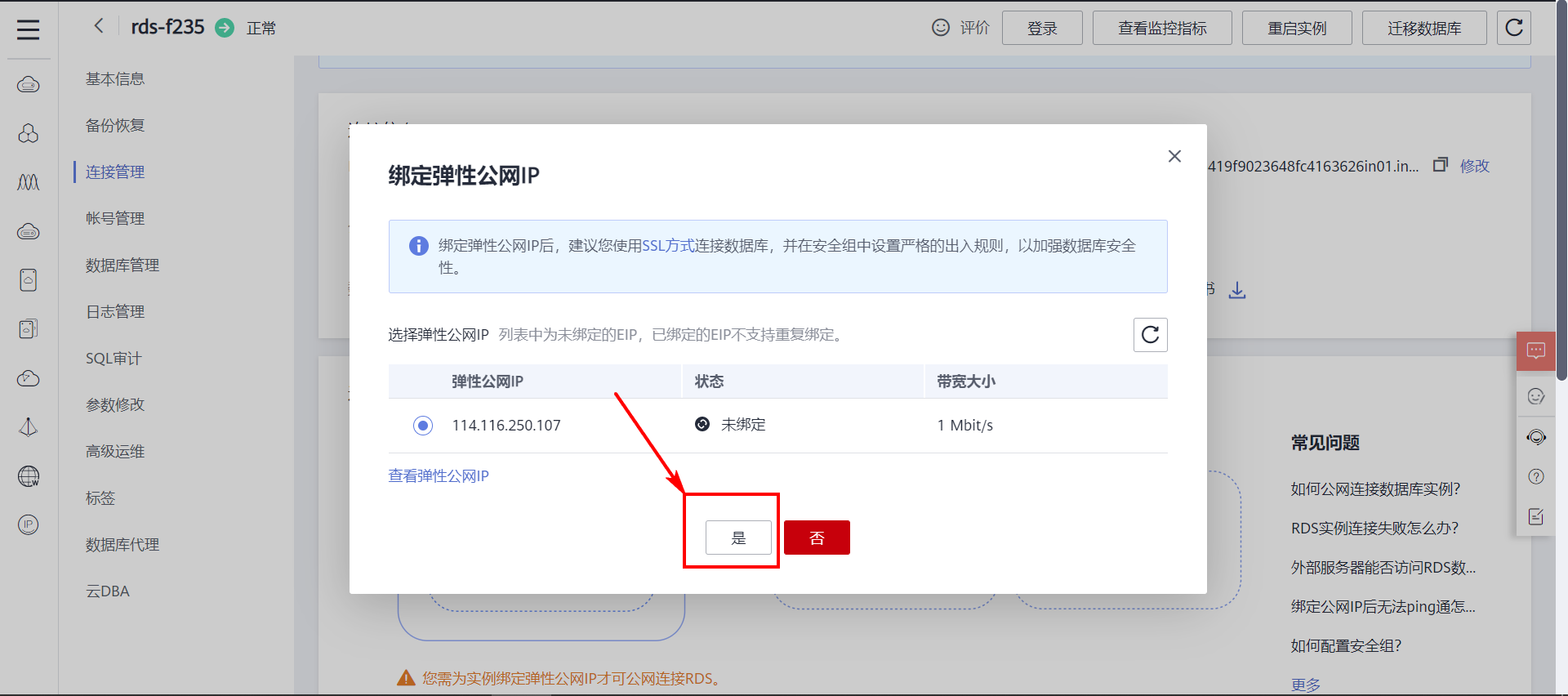Viewport: 1568px width, 696px height.
Task: Open 云DBA in the side menu
Action: (x=108, y=591)
